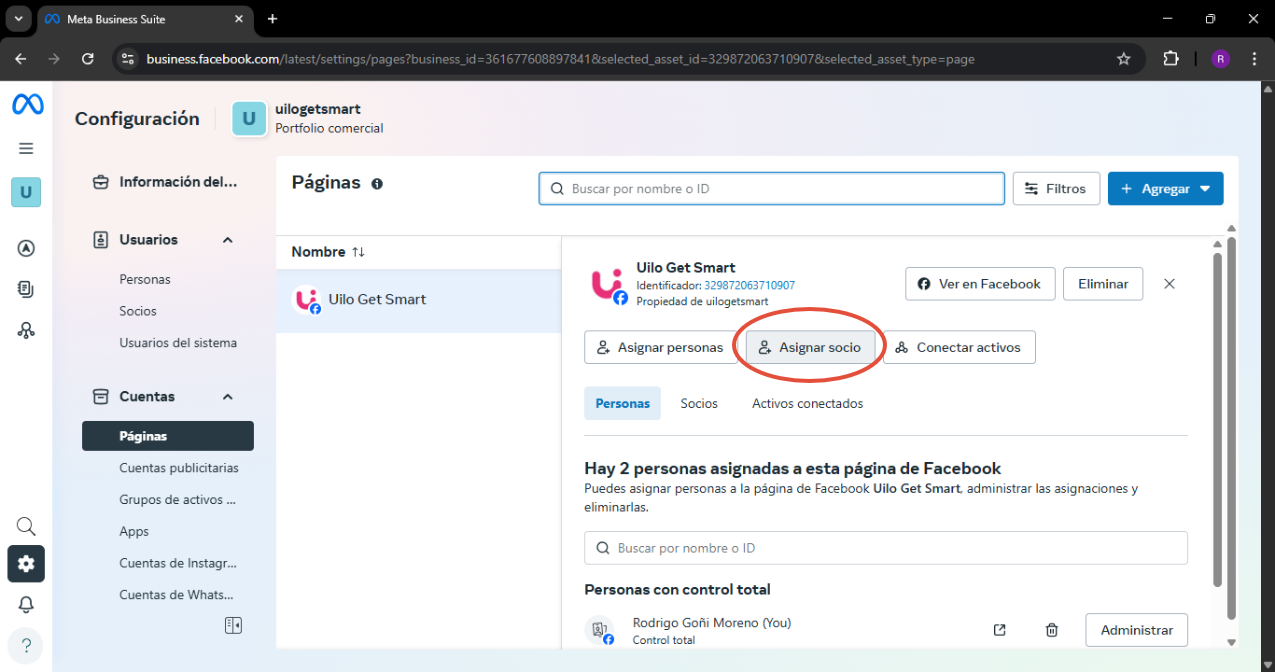1275x672 pixels.
Task: Close the Uilo Get Smart detail panel
Action: click(x=1169, y=284)
